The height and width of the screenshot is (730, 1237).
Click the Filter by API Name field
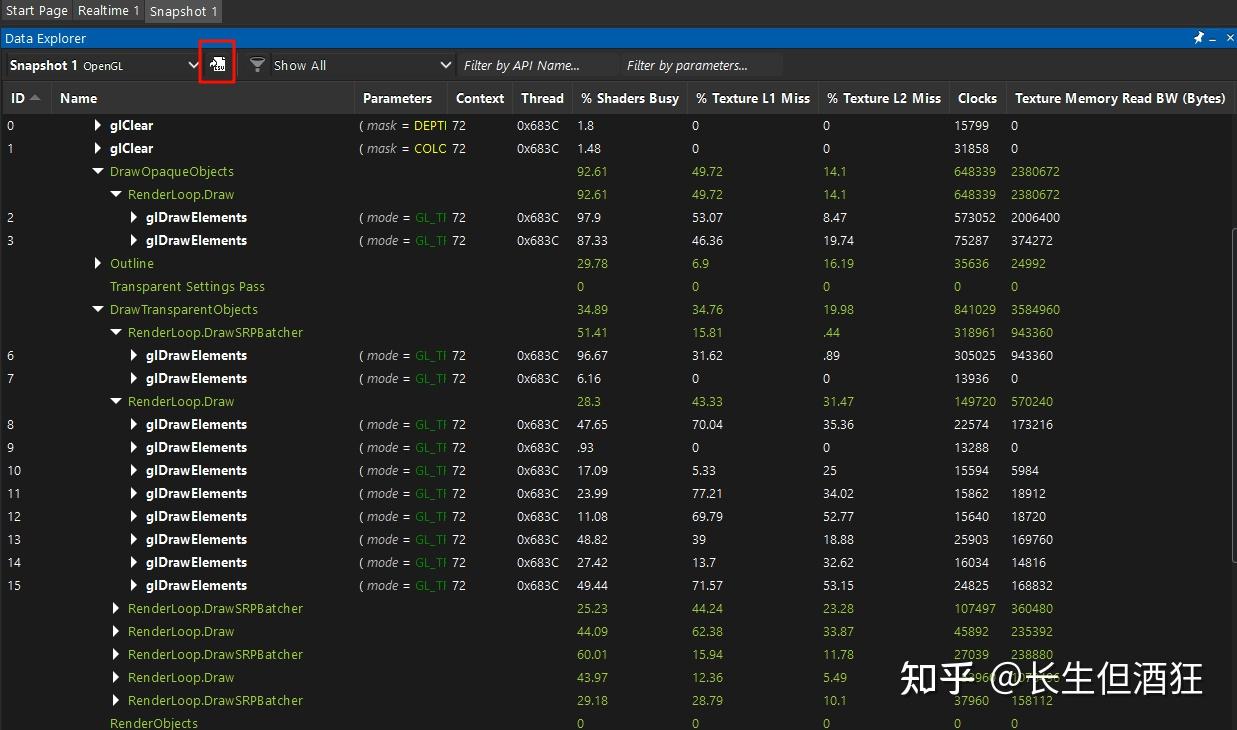pos(537,64)
